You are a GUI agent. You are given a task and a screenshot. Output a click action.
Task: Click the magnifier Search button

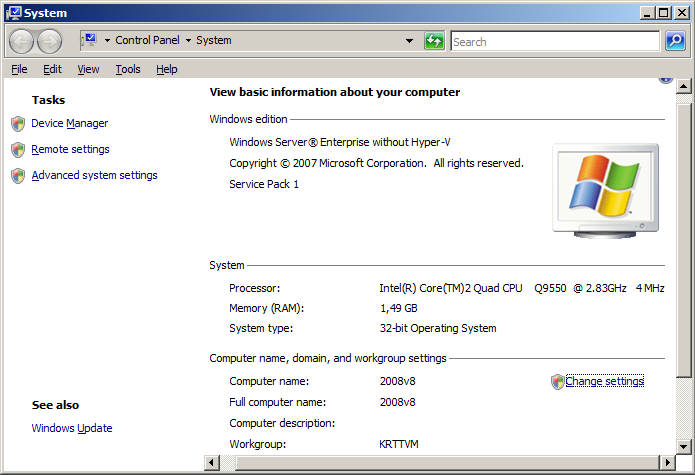click(675, 41)
